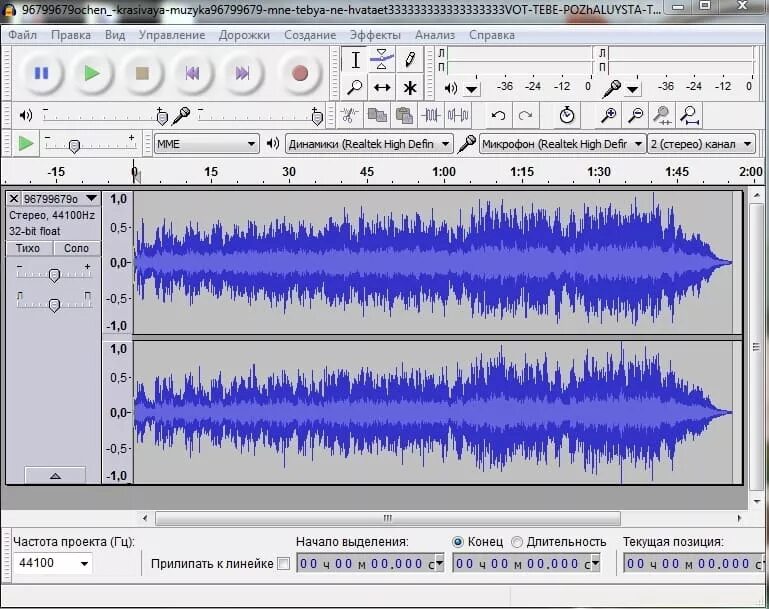Collapse the track with the triangle button
769x609 pixels.
[x=55, y=475]
